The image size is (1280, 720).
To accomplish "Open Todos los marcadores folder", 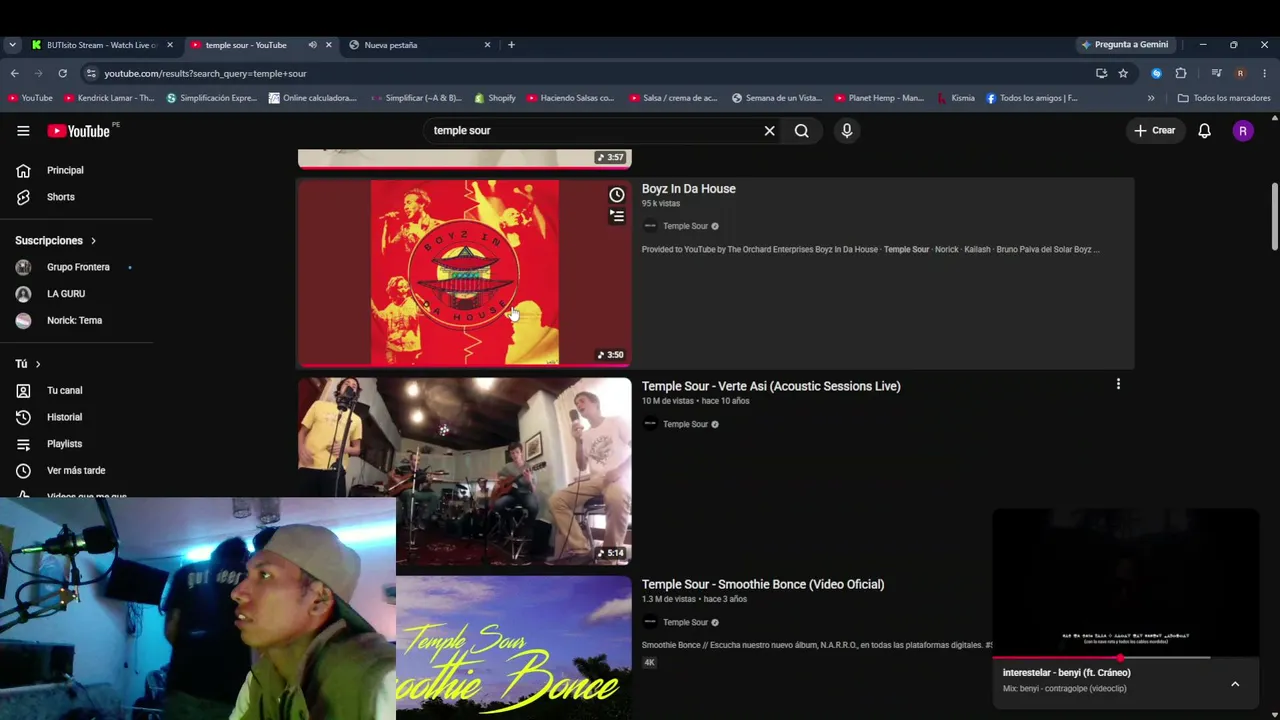I will pyautogui.click(x=1224, y=98).
